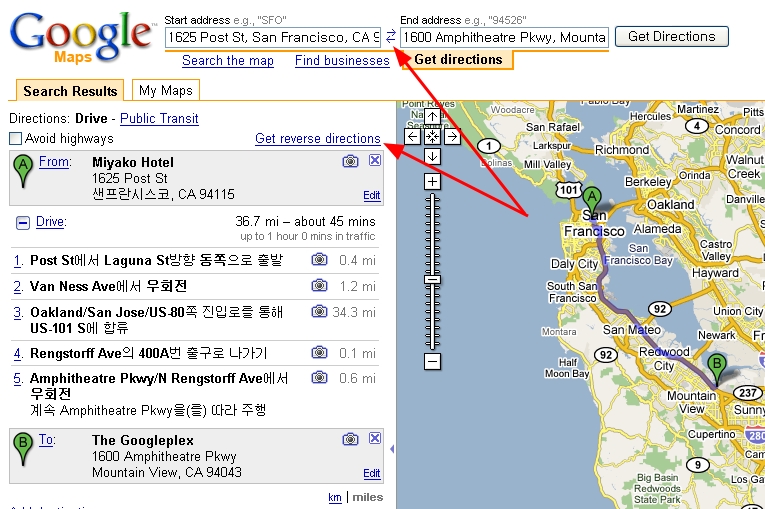765x509 pixels.
Task: Open Search the map link
Action: (x=228, y=61)
